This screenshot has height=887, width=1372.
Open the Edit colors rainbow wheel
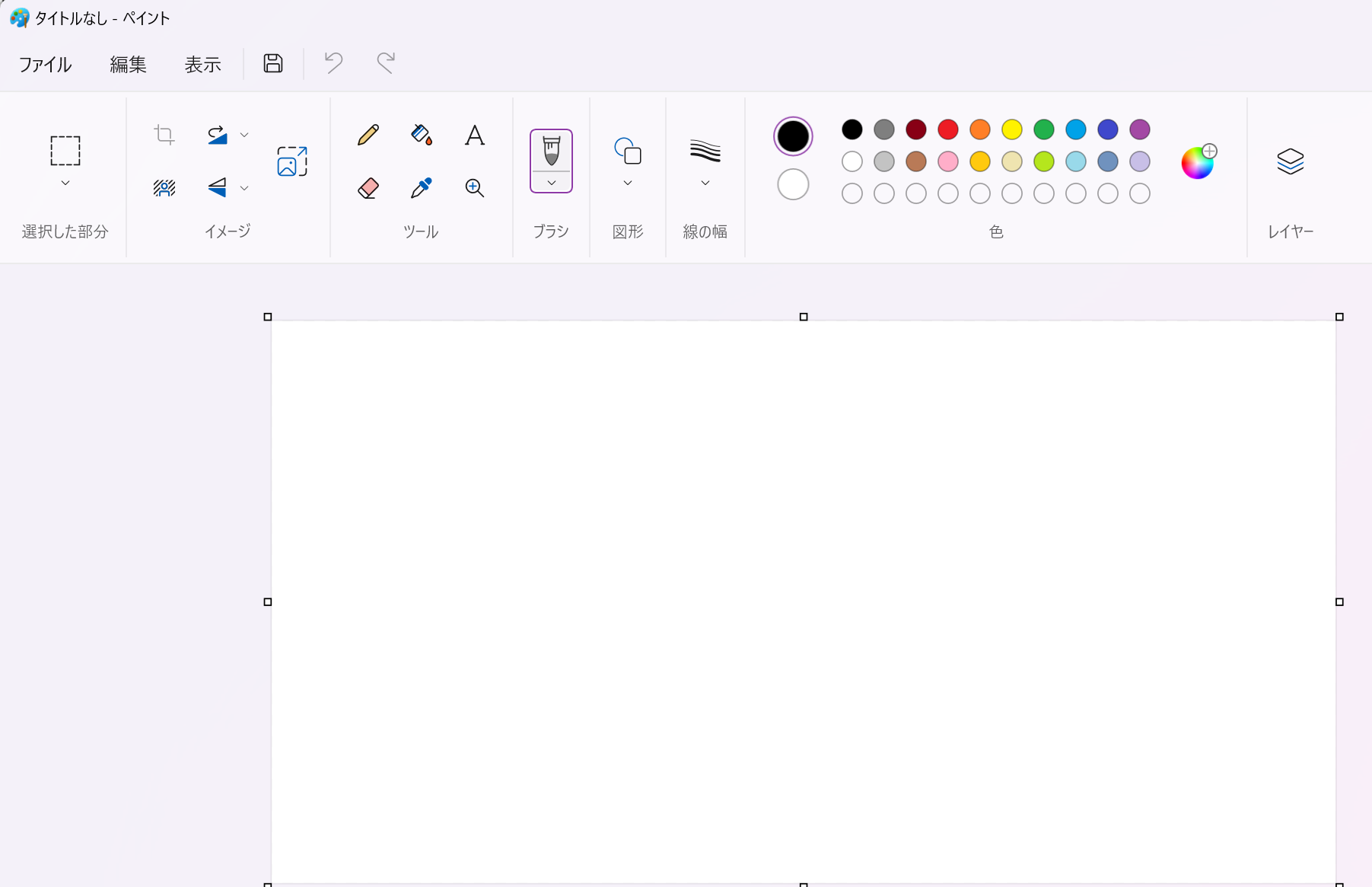[1198, 162]
